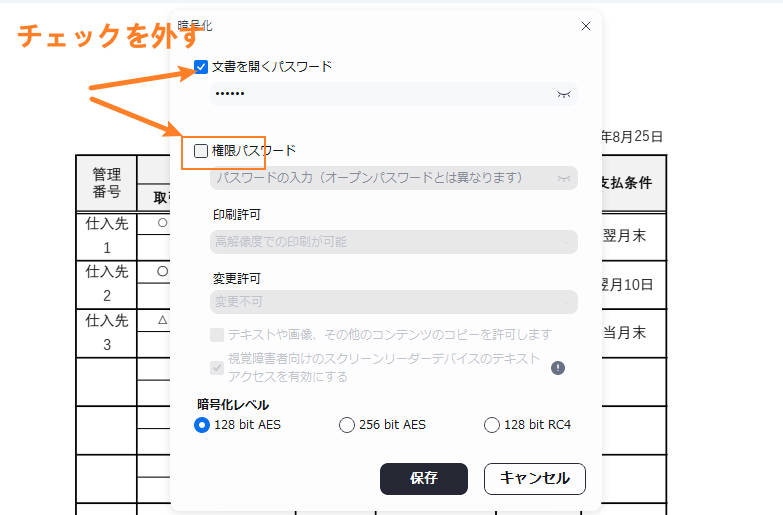Click the 印刷許可 label
The width and height of the screenshot is (783, 515).
pyautogui.click(x=237, y=215)
